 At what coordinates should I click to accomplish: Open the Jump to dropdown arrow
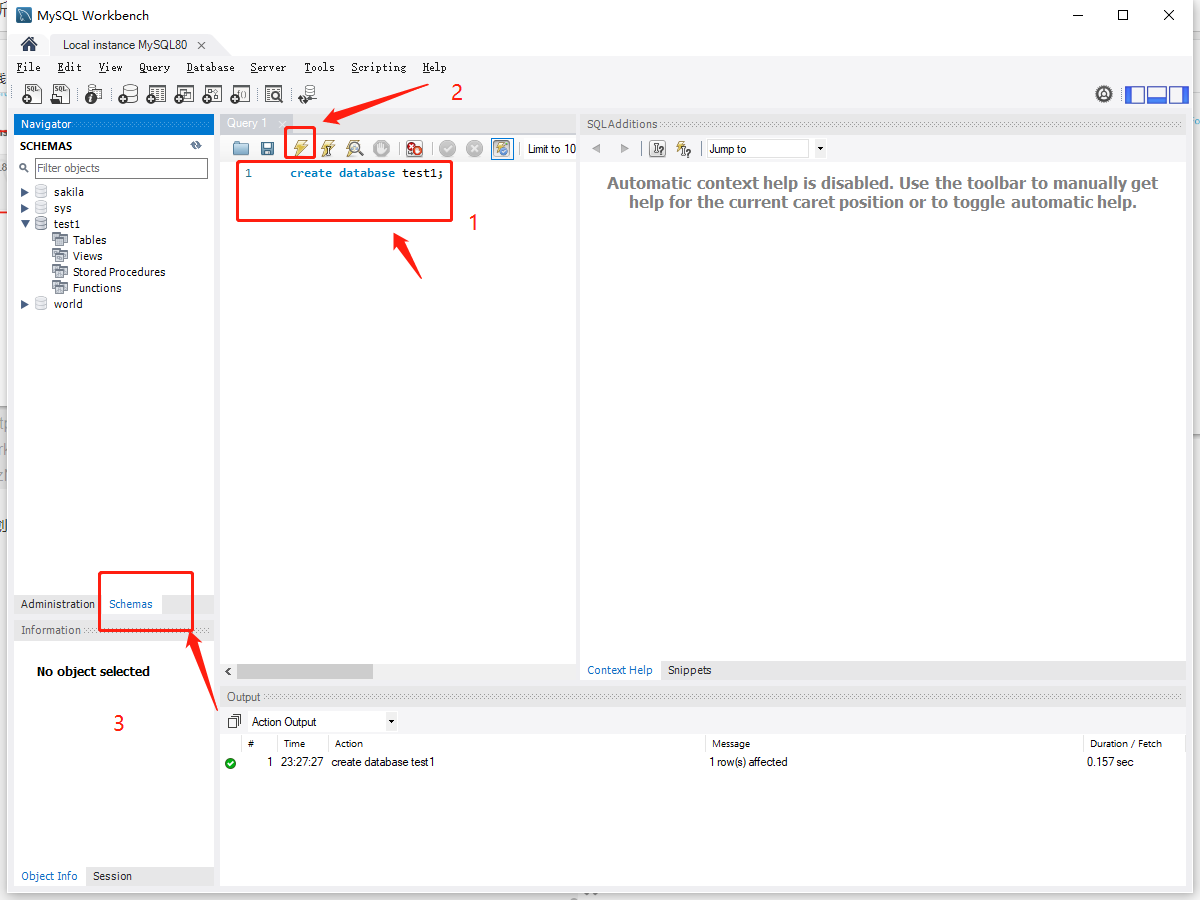(x=820, y=149)
